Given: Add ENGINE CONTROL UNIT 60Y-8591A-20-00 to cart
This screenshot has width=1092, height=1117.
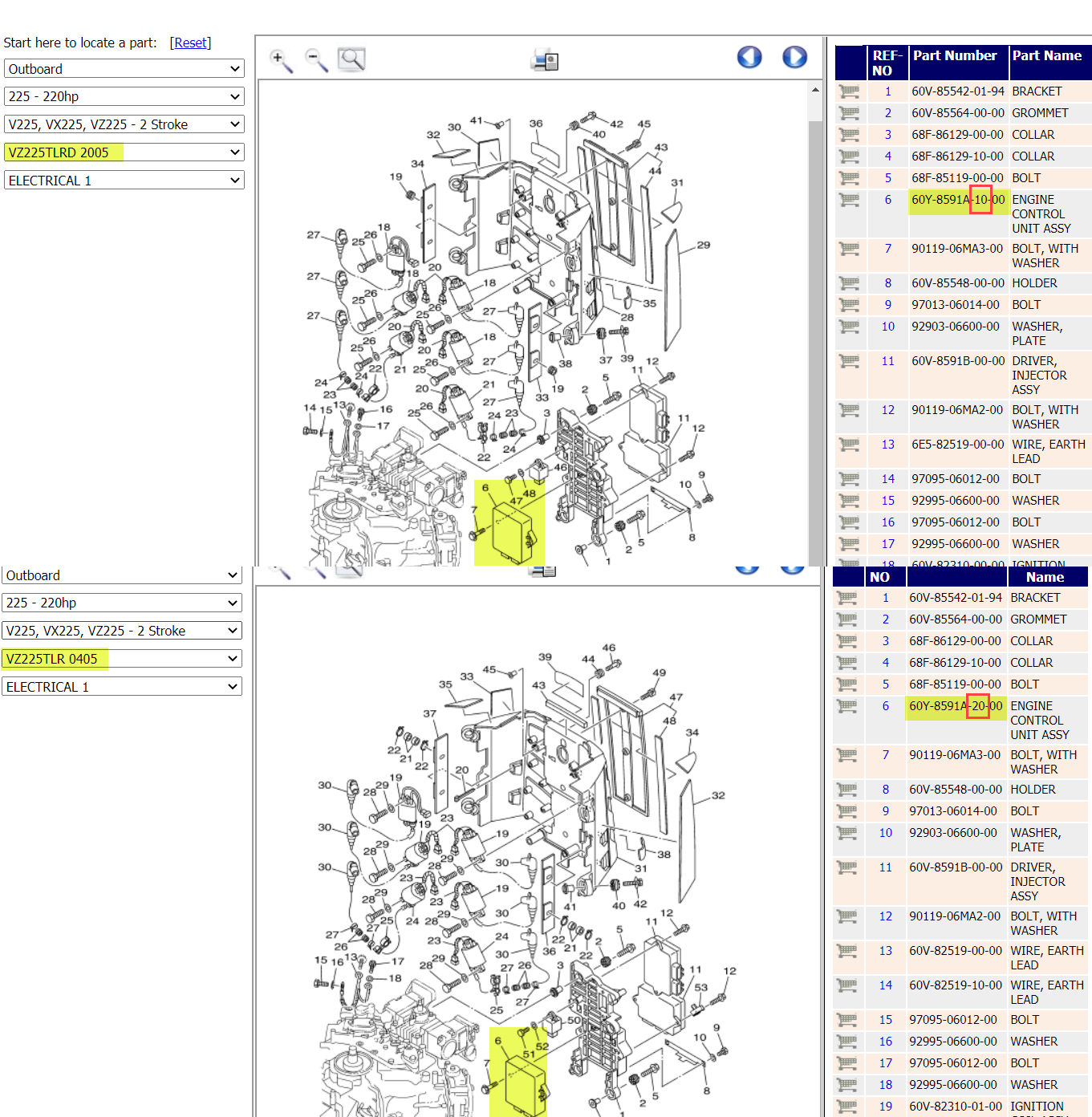Looking at the screenshot, I should pos(846,706).
